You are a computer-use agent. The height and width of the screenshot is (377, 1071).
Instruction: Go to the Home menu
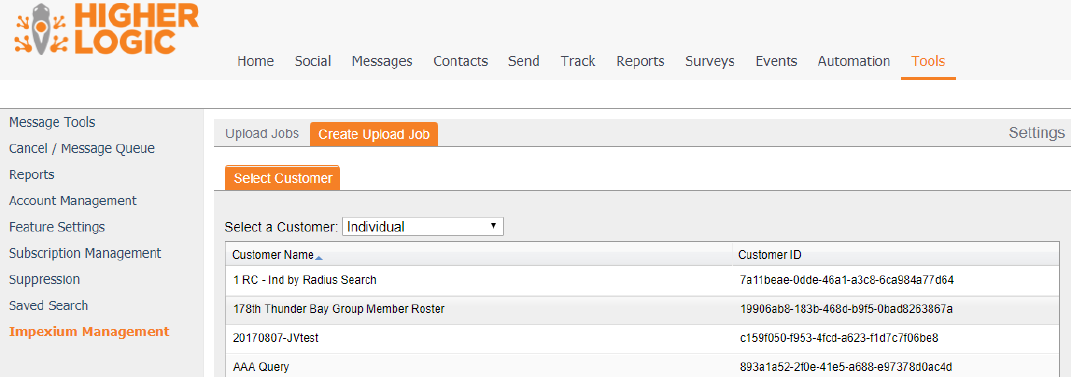click(255, 61)
